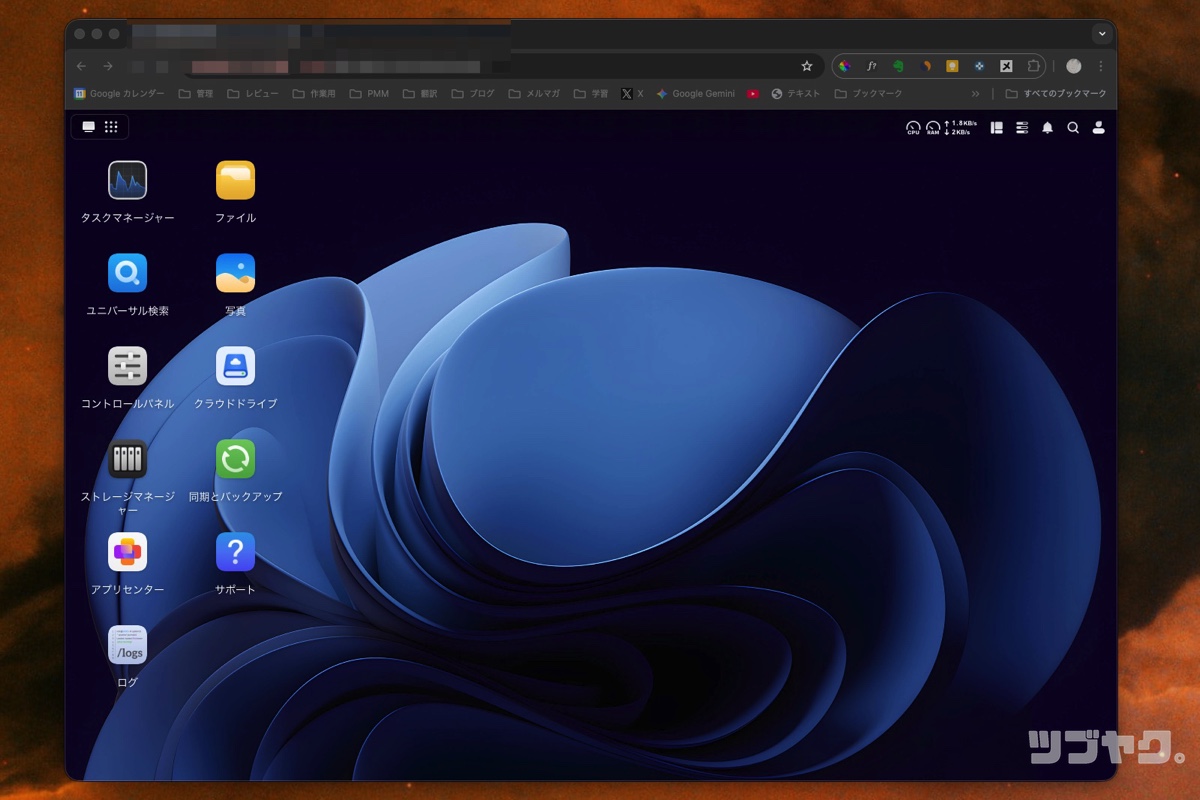The height and width of the screenshot is (800, 1200).
Task: Open ストレージマネージャー icon
Action: pos(127,459)
